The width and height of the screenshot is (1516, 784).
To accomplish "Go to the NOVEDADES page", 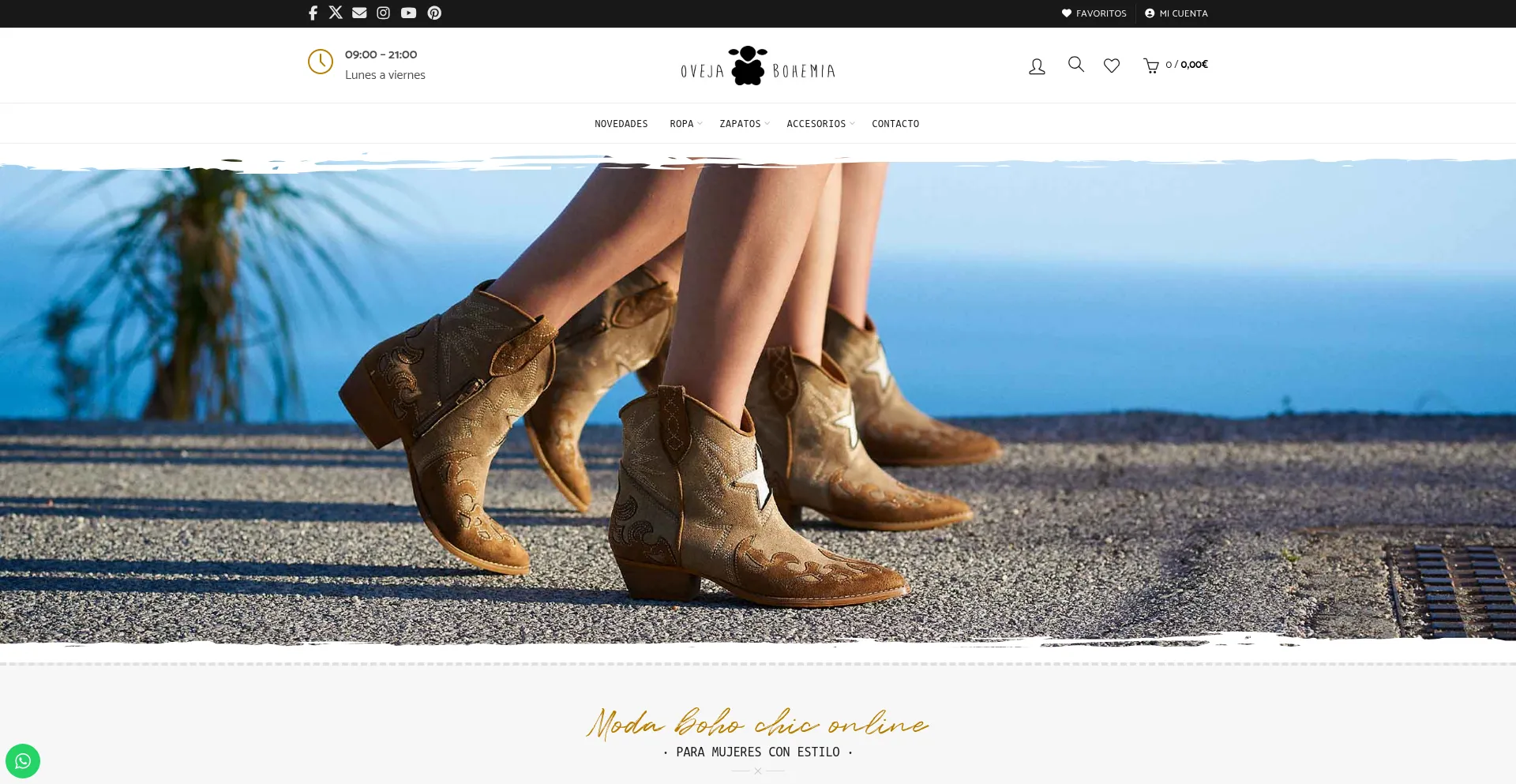I will click(x=621, y=124).
